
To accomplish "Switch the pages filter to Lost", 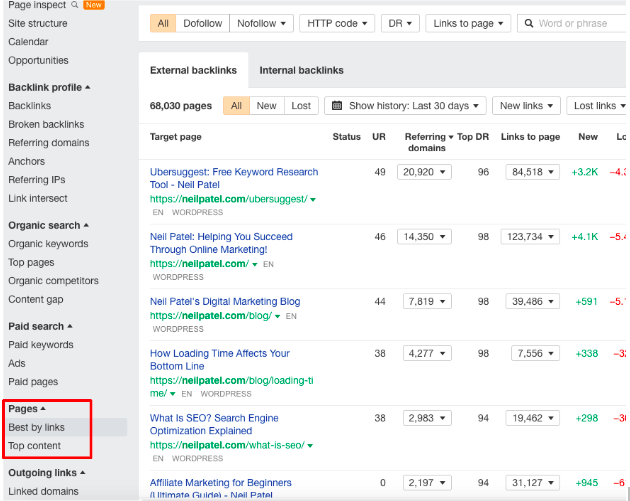I will point(300,106).
